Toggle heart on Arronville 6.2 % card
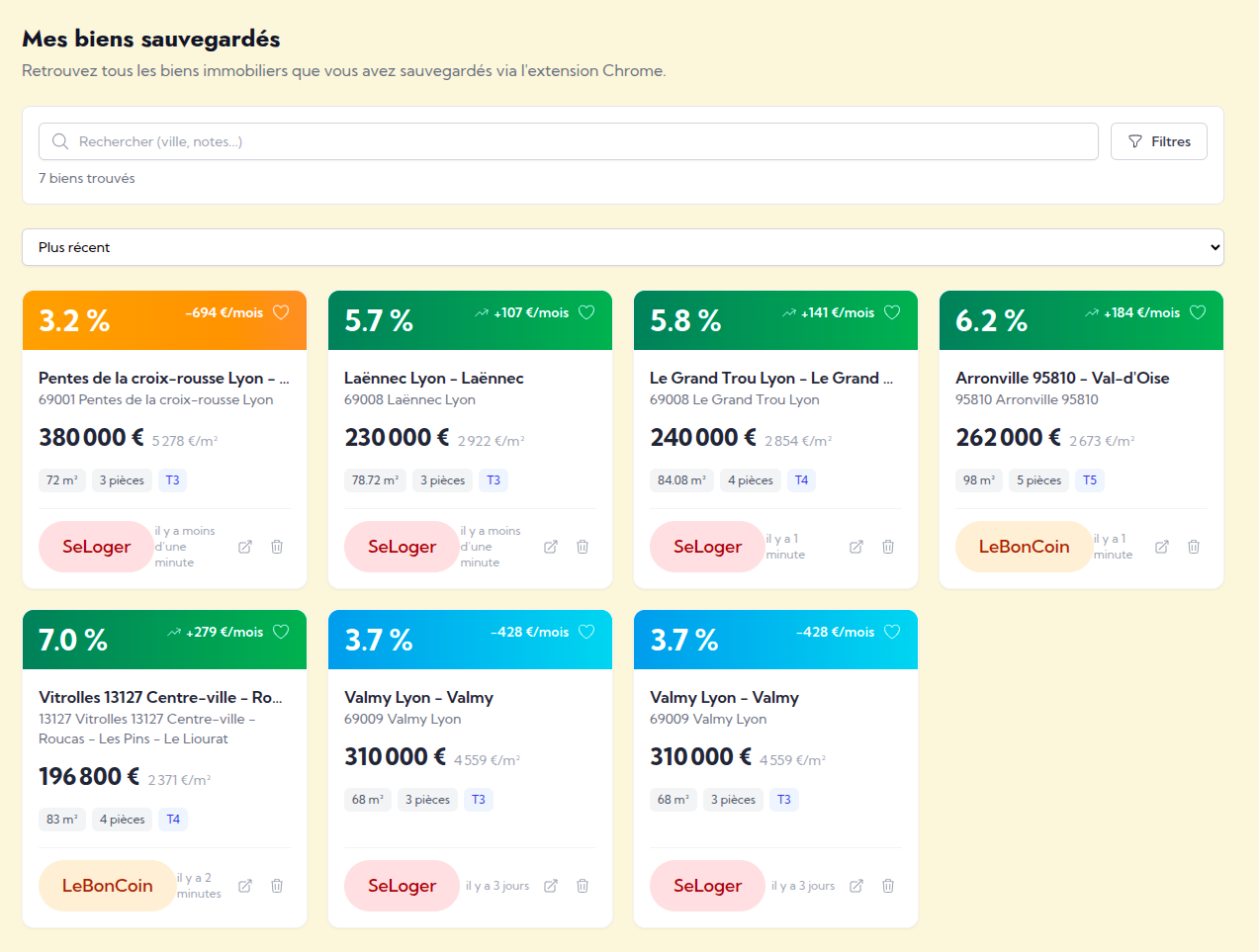The width and height of the screenshot is (1259, 952). [x=1198, y=312]
